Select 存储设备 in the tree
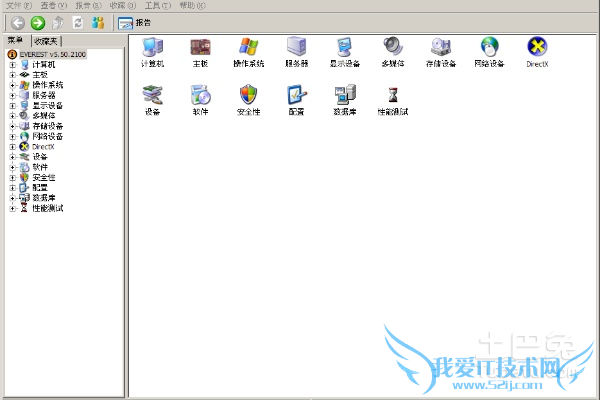This screenshot has height=400, width=600. pos(47,126)
